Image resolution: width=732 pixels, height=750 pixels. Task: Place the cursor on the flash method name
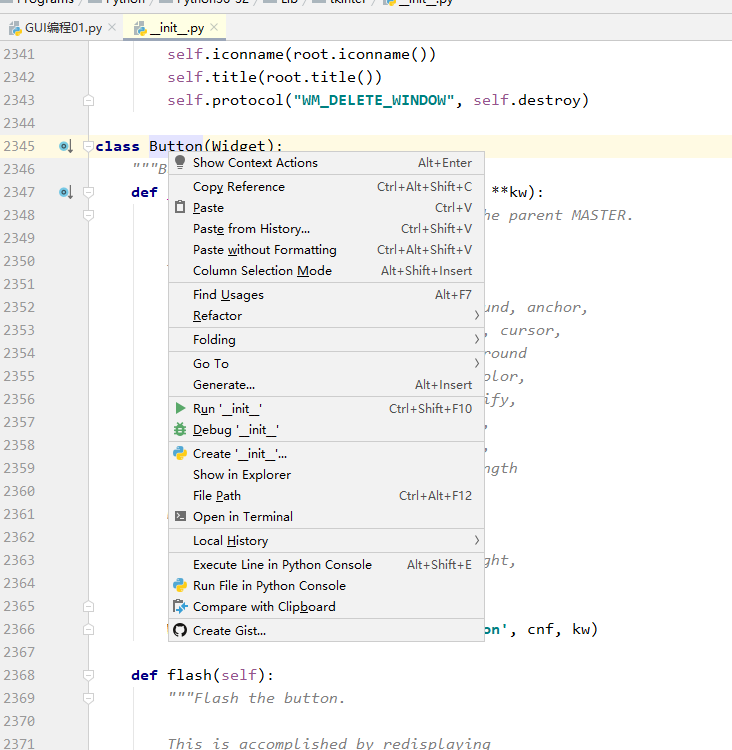coord(189,675)
